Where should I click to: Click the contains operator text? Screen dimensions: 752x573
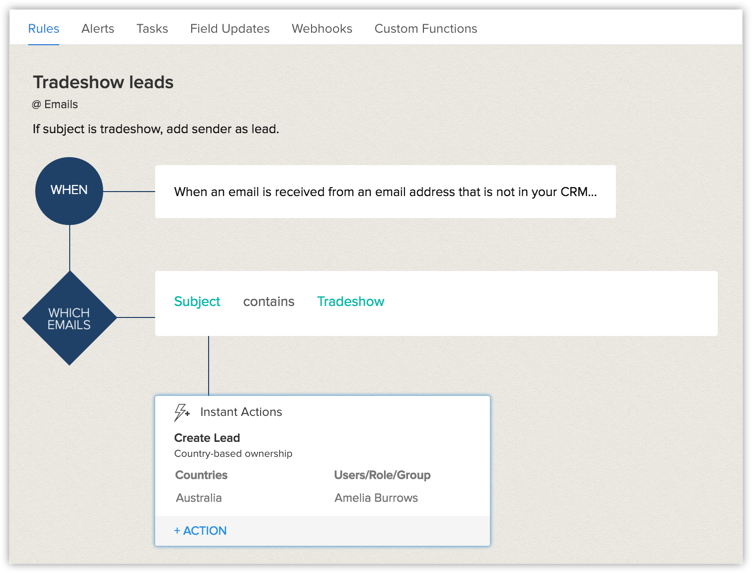tap(269, 301)
